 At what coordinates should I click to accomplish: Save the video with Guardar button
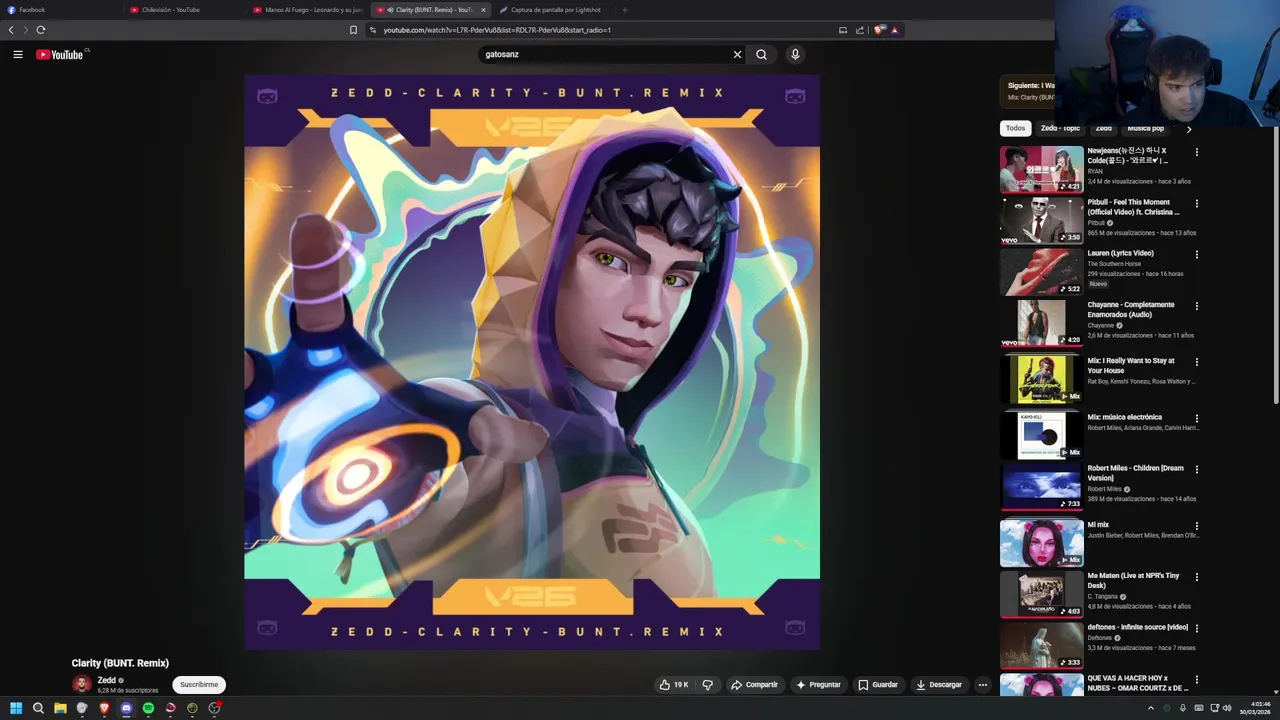coord(878,685)
